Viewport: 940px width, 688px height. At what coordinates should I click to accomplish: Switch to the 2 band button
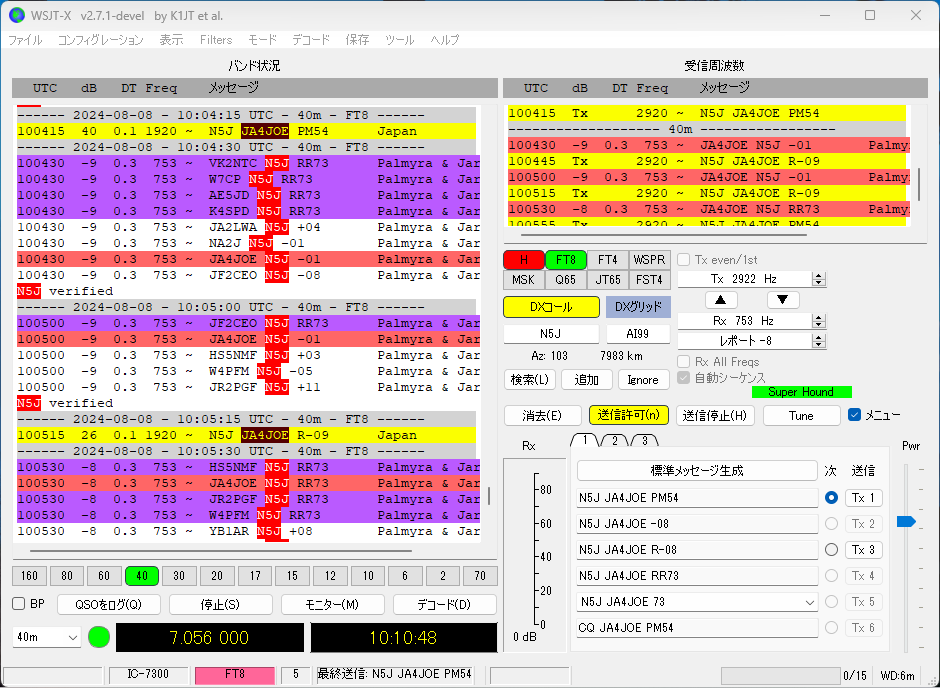coord(442,576)
